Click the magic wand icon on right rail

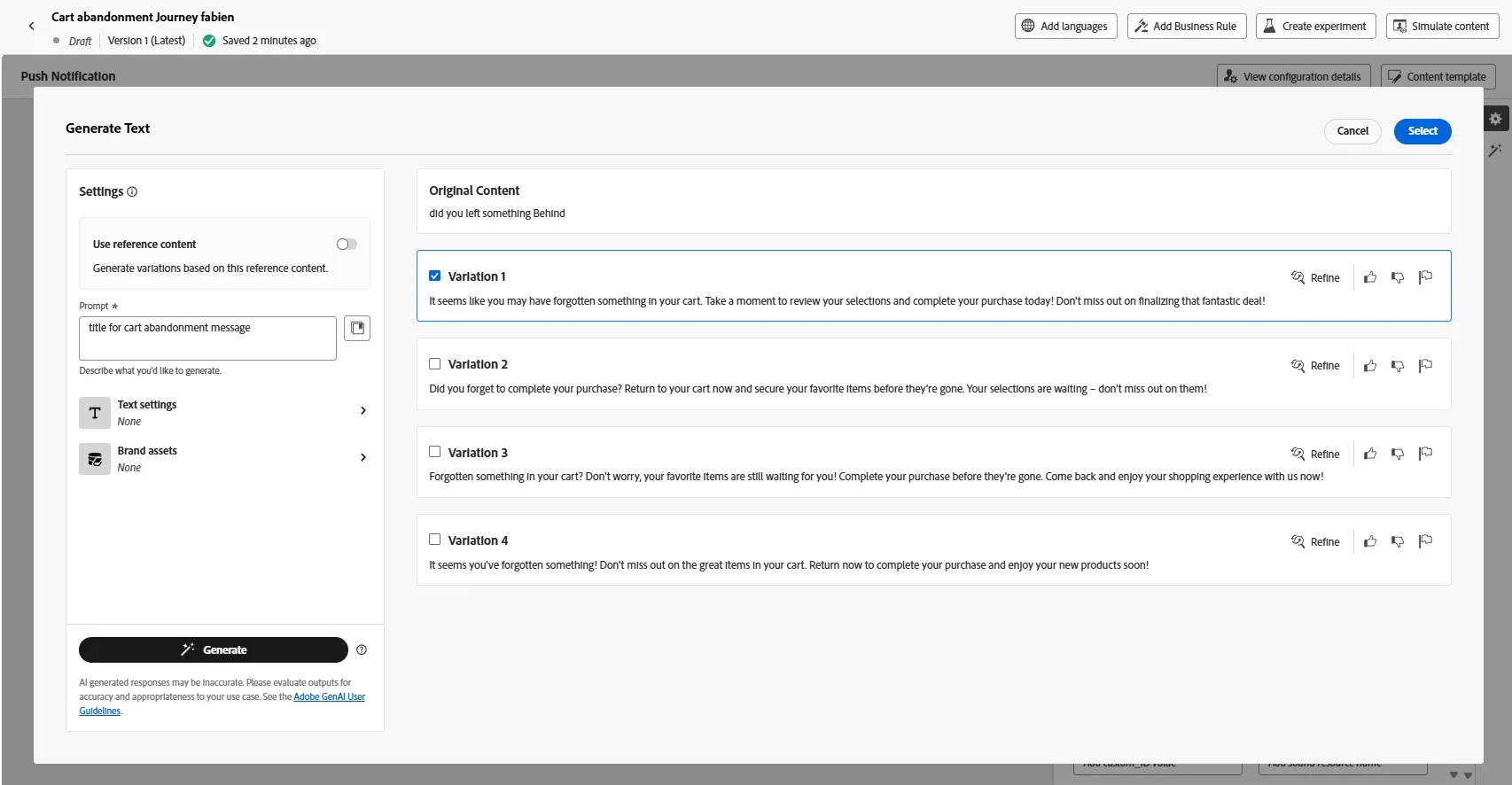[x=1495, y=151]
